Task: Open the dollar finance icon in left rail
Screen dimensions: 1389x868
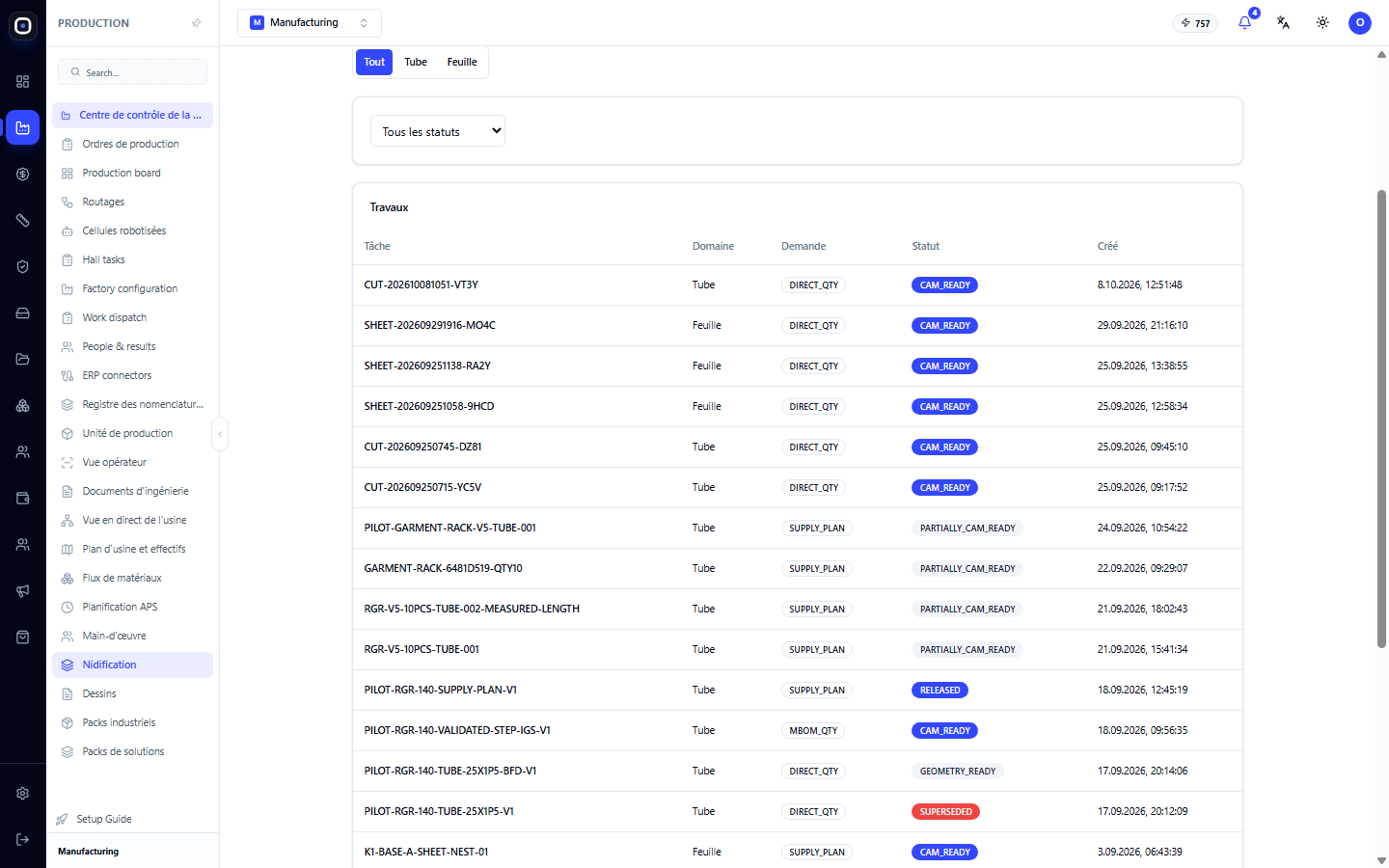Action: coord(23,175)
